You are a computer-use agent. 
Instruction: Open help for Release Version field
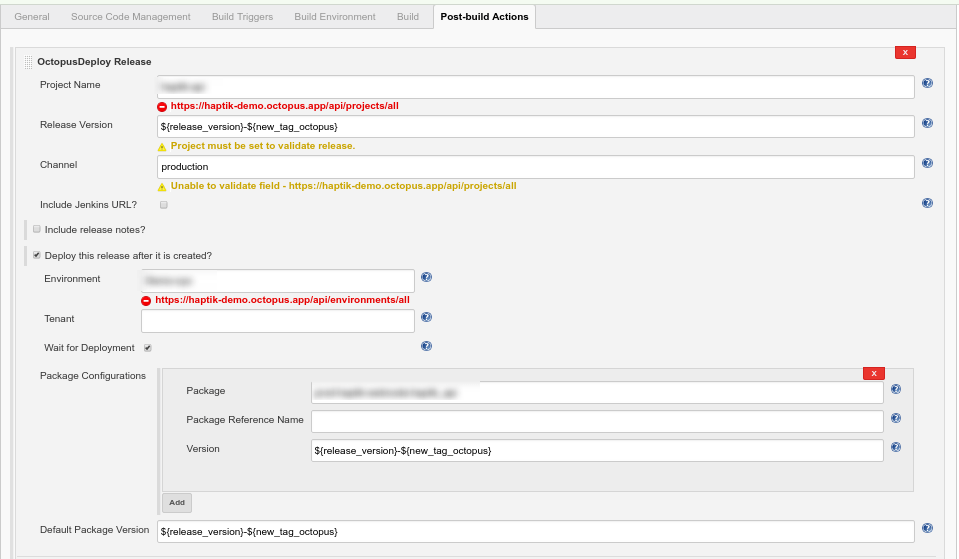coord(927,124)
